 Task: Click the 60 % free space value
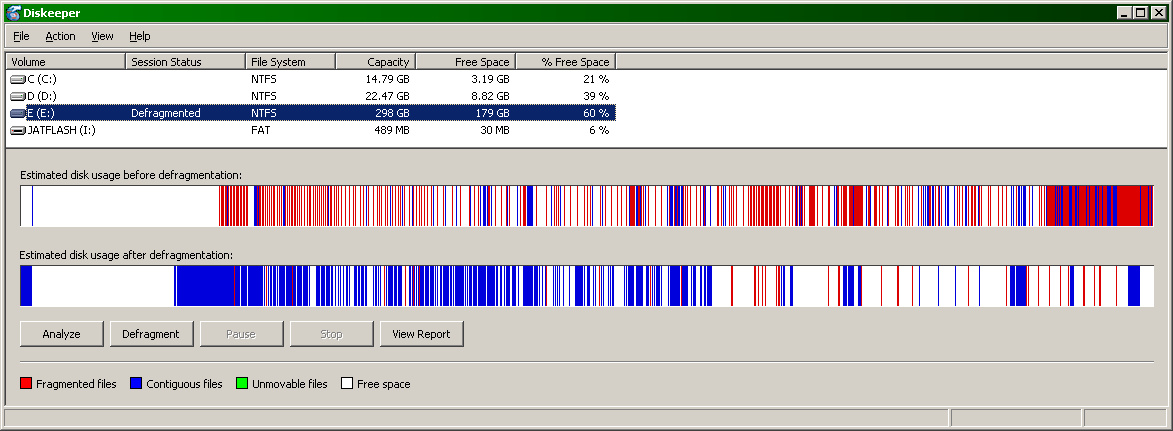click(x=597, y=113)
